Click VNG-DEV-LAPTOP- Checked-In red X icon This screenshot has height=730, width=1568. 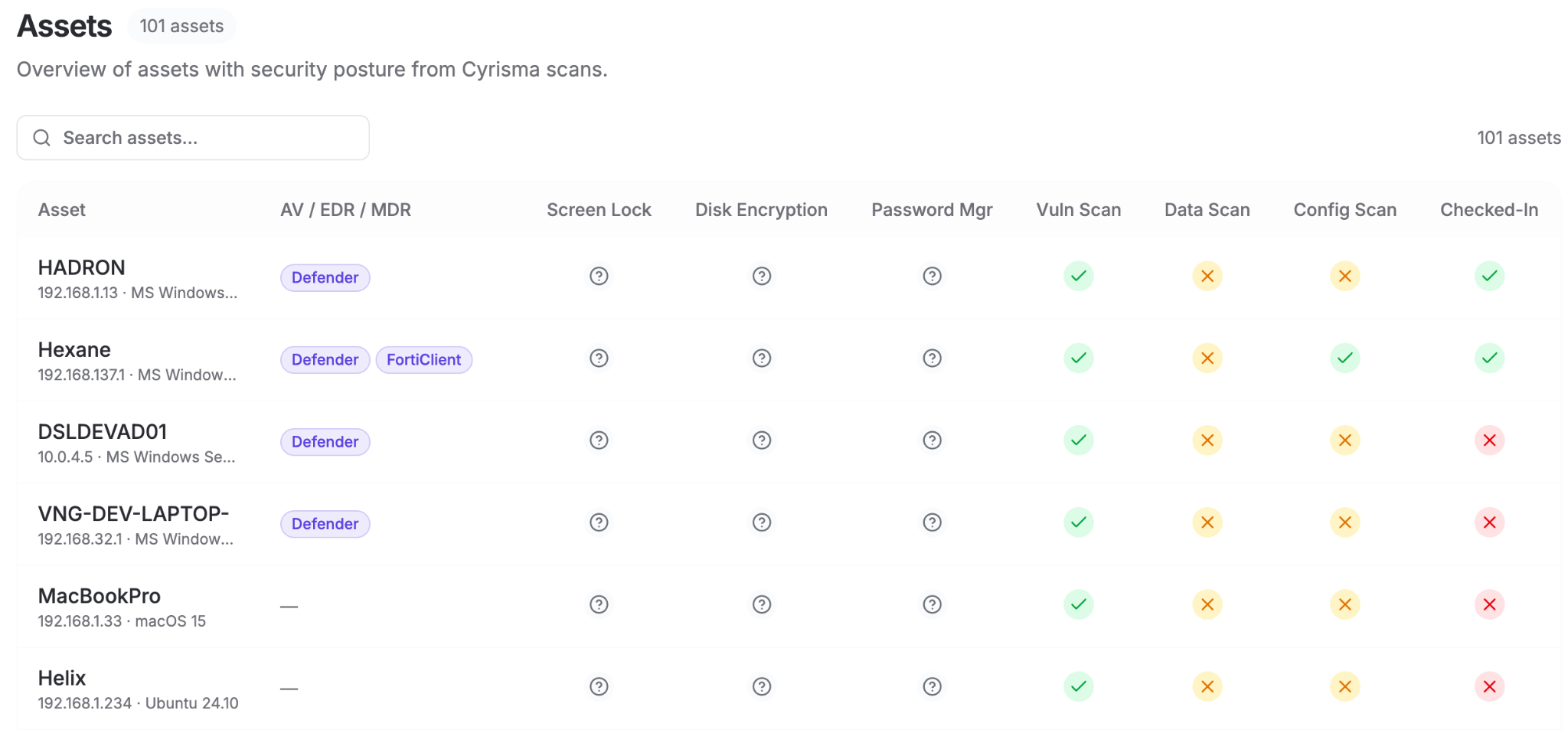click(x=1490, y=522)
